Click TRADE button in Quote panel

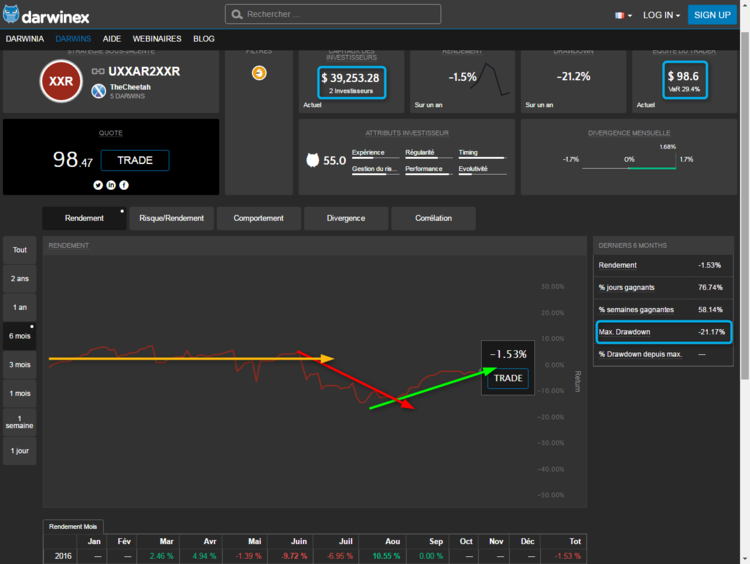point(135,160)
